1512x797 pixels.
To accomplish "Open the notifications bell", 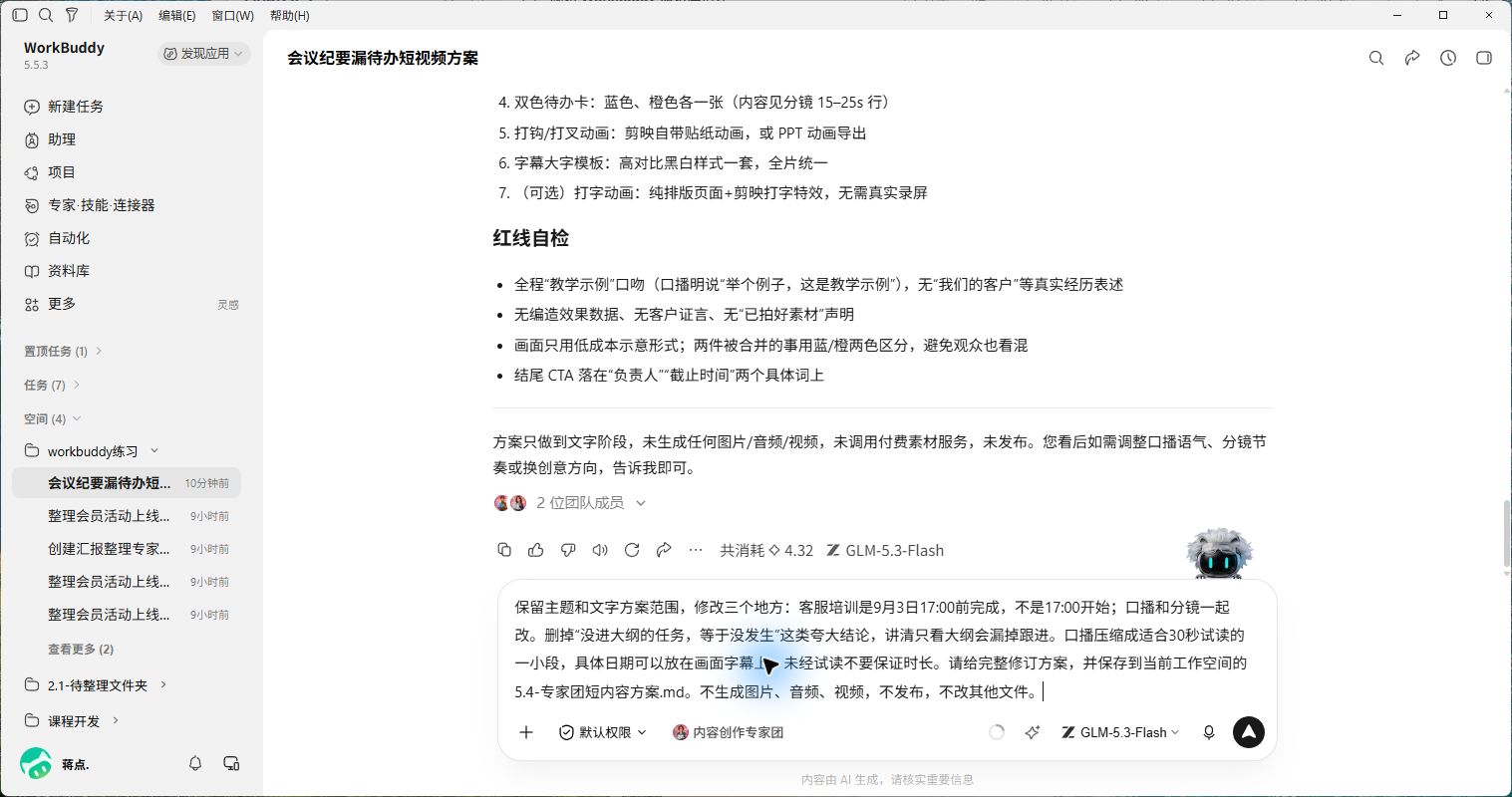I will pos(195,763).
